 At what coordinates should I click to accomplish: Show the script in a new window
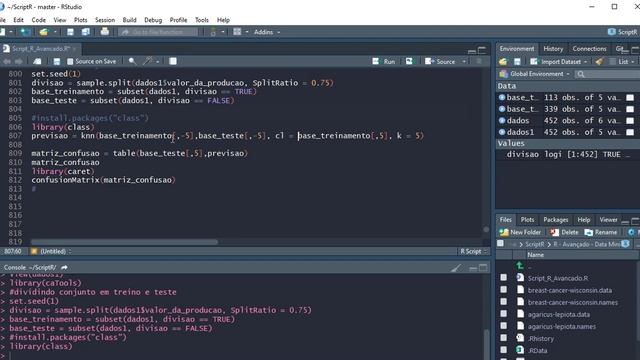[37, 61]
